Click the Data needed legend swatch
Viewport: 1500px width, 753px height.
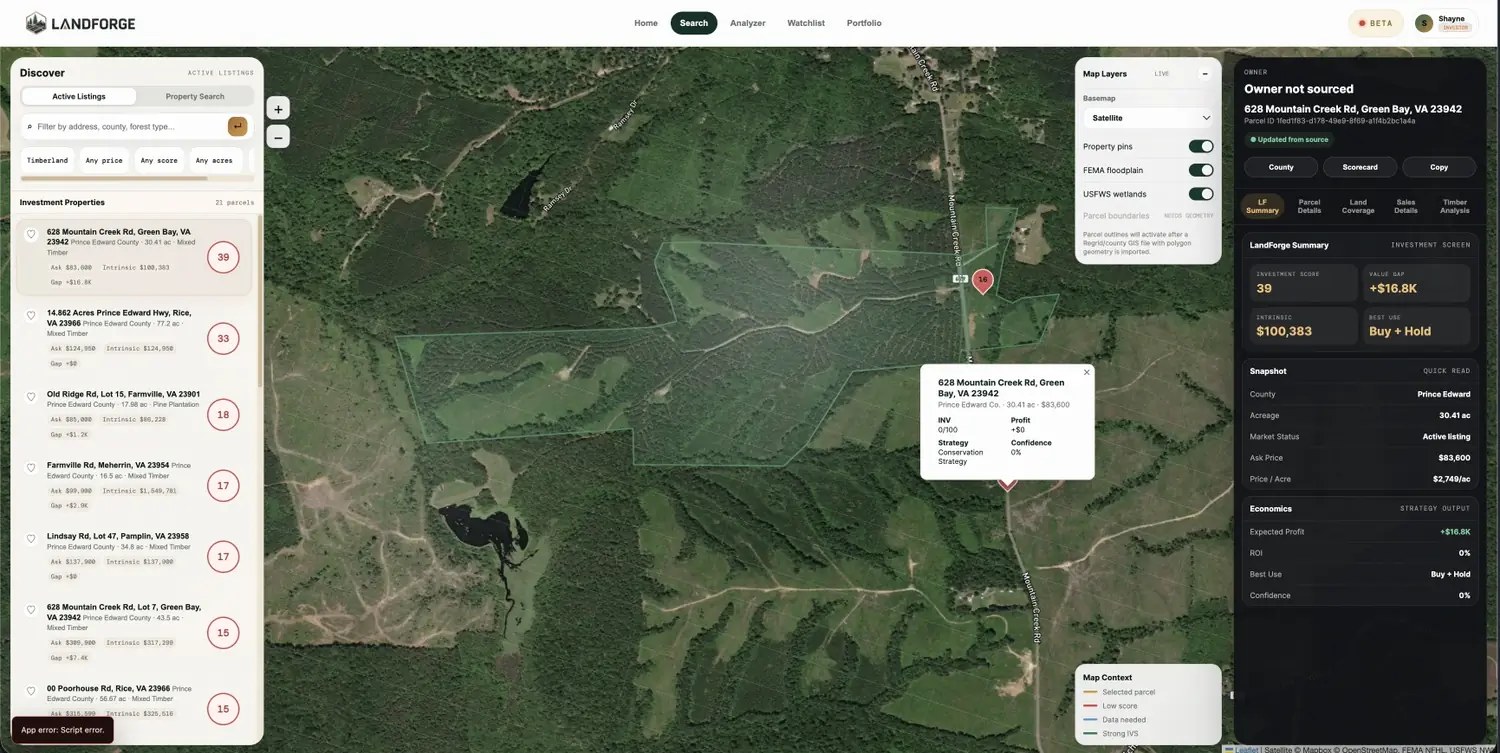1091,720
